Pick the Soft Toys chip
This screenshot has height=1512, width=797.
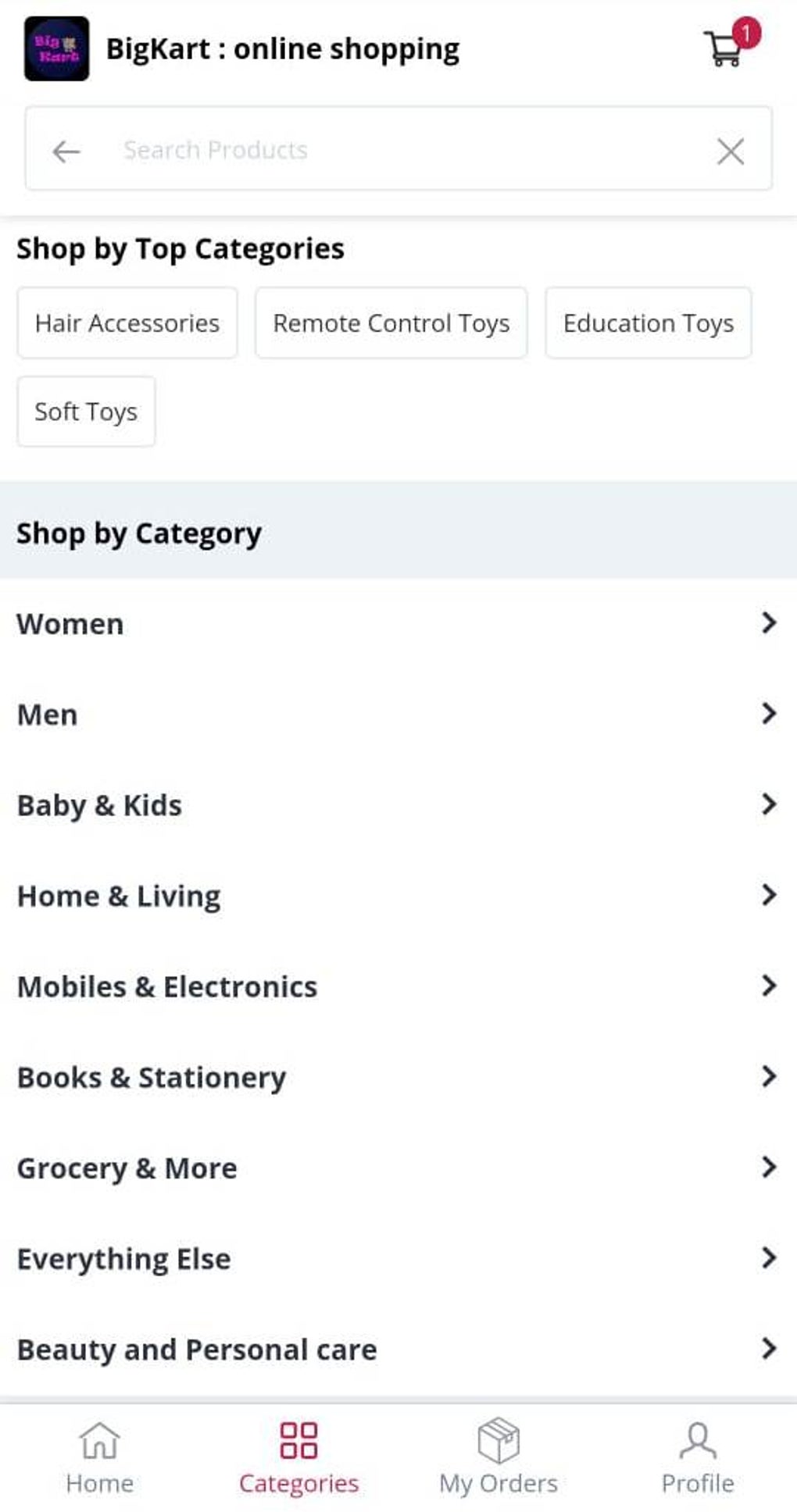[x=86, y=412]
